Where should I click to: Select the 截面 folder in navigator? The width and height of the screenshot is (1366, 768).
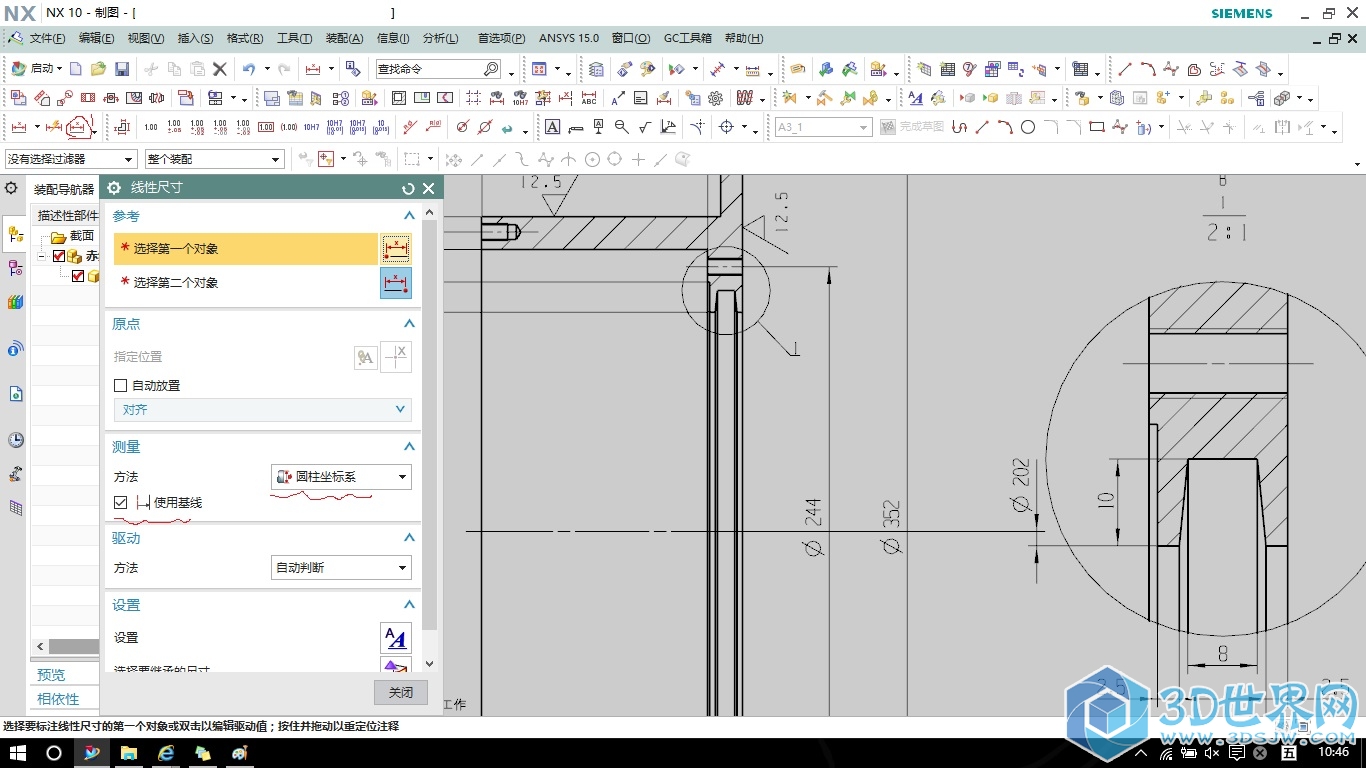[74, 236]
